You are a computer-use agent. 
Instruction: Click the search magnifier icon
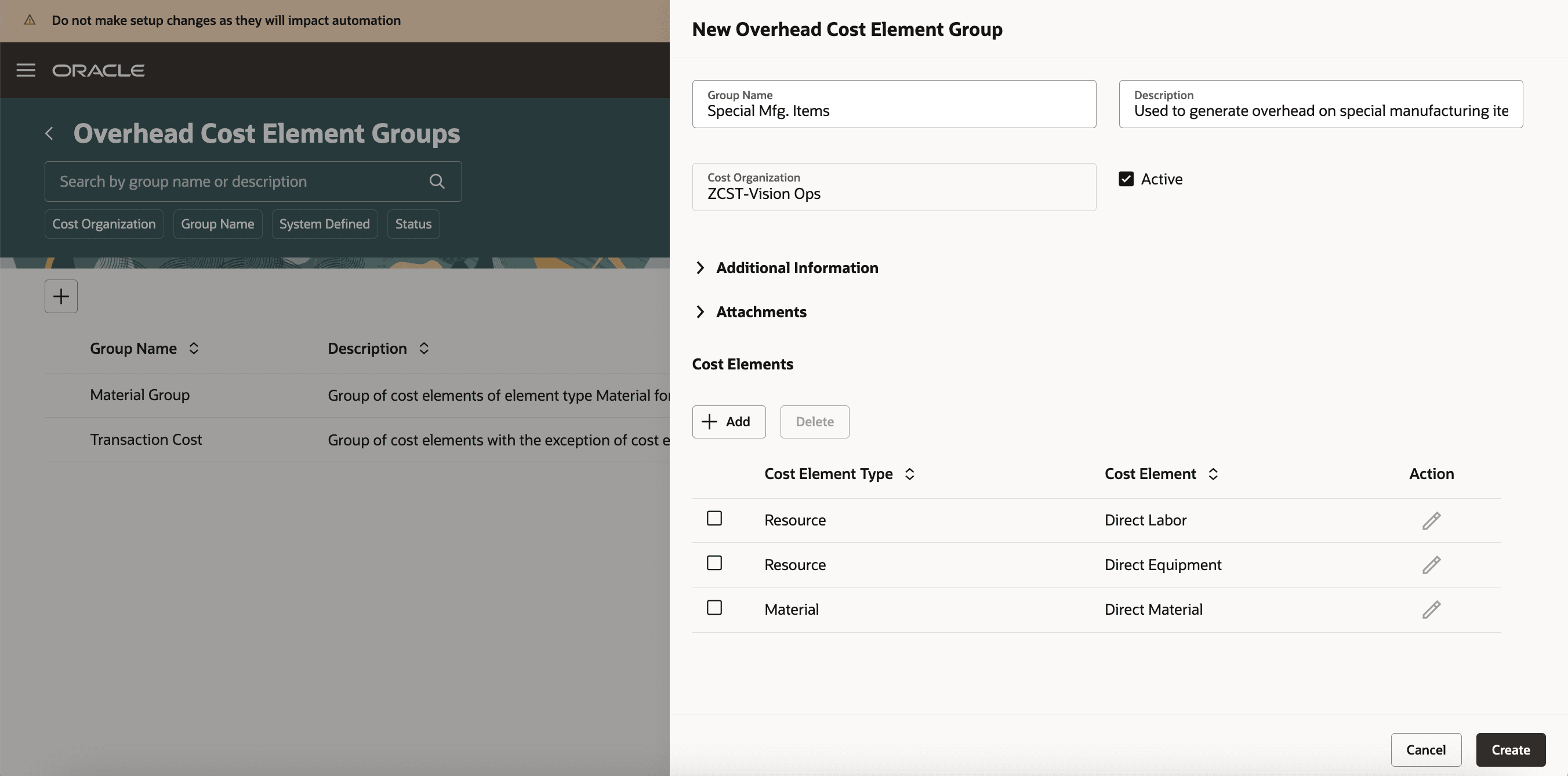[437, 181]
